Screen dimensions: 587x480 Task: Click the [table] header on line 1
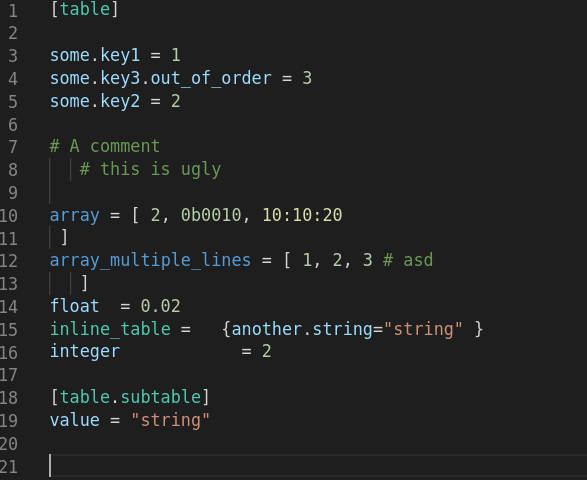point(84,9)
